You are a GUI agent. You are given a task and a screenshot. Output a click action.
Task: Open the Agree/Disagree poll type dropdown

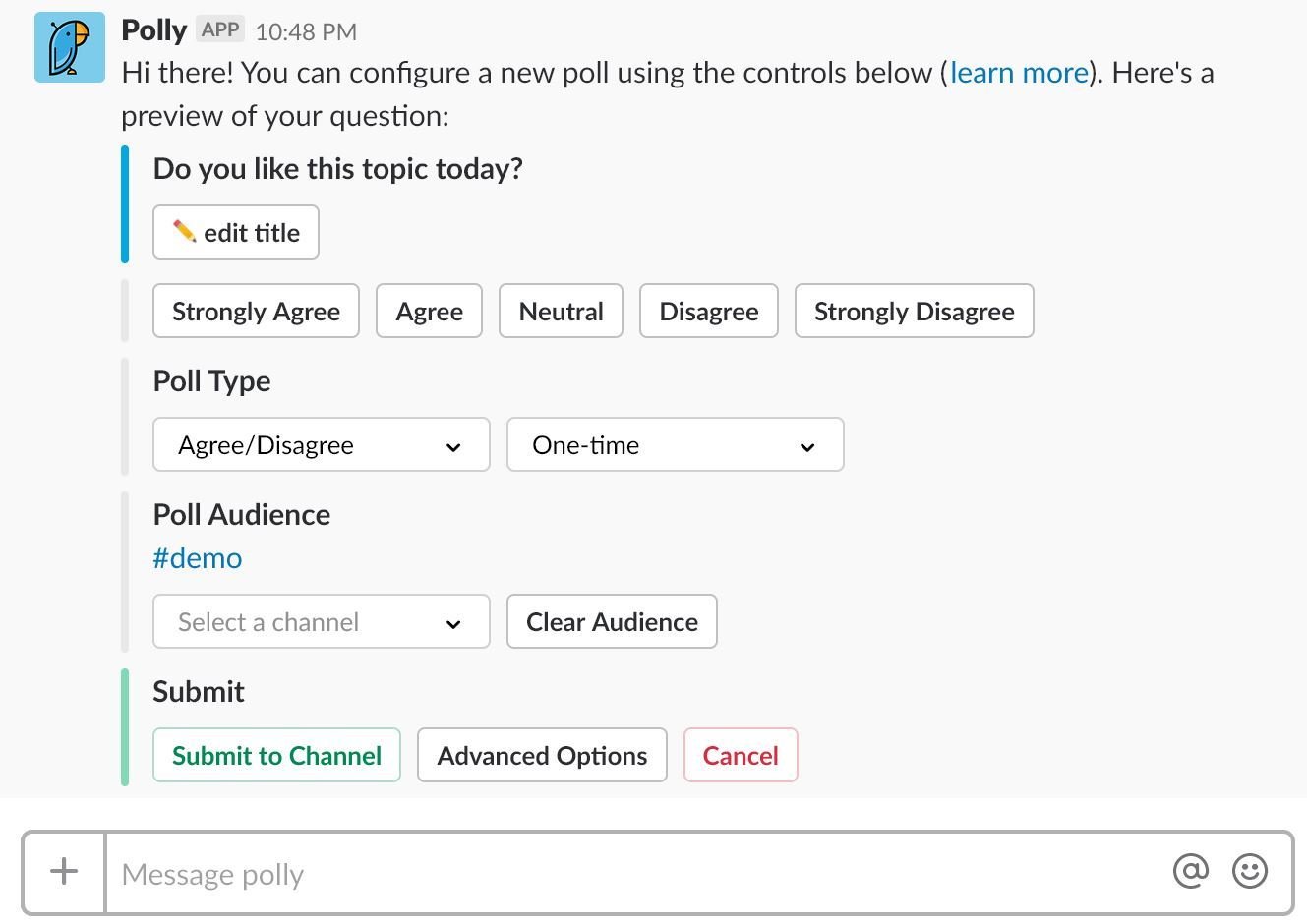pos(321,445)
